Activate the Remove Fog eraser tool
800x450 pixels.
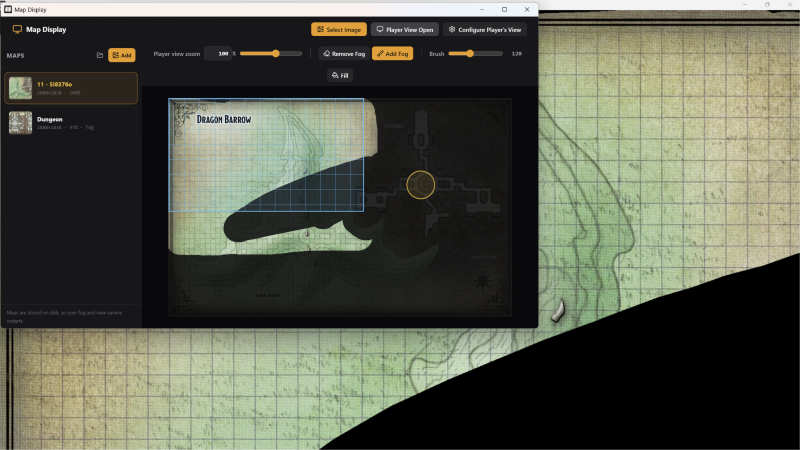344,54
